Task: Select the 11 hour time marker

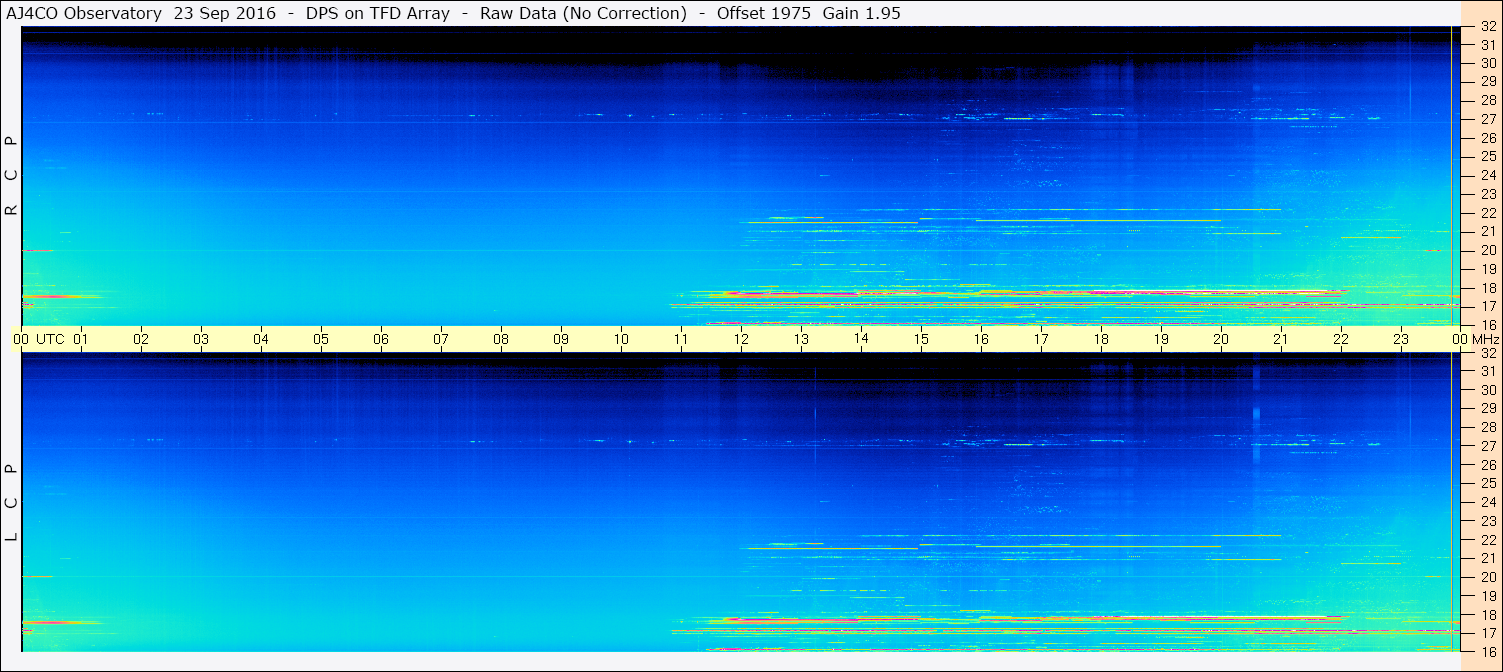Action: click(681, 339)
